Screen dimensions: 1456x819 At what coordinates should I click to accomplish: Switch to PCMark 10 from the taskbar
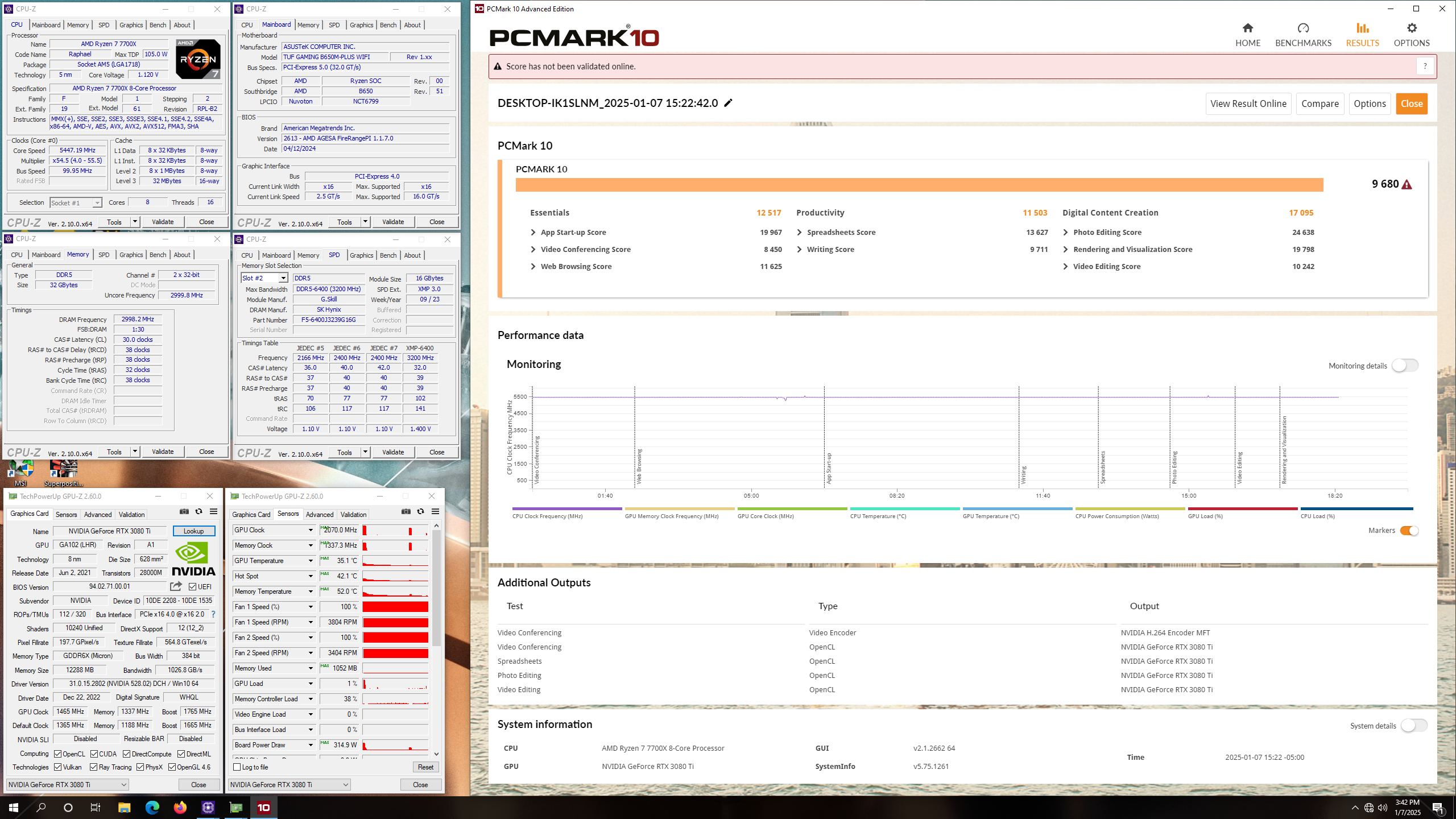263,807
